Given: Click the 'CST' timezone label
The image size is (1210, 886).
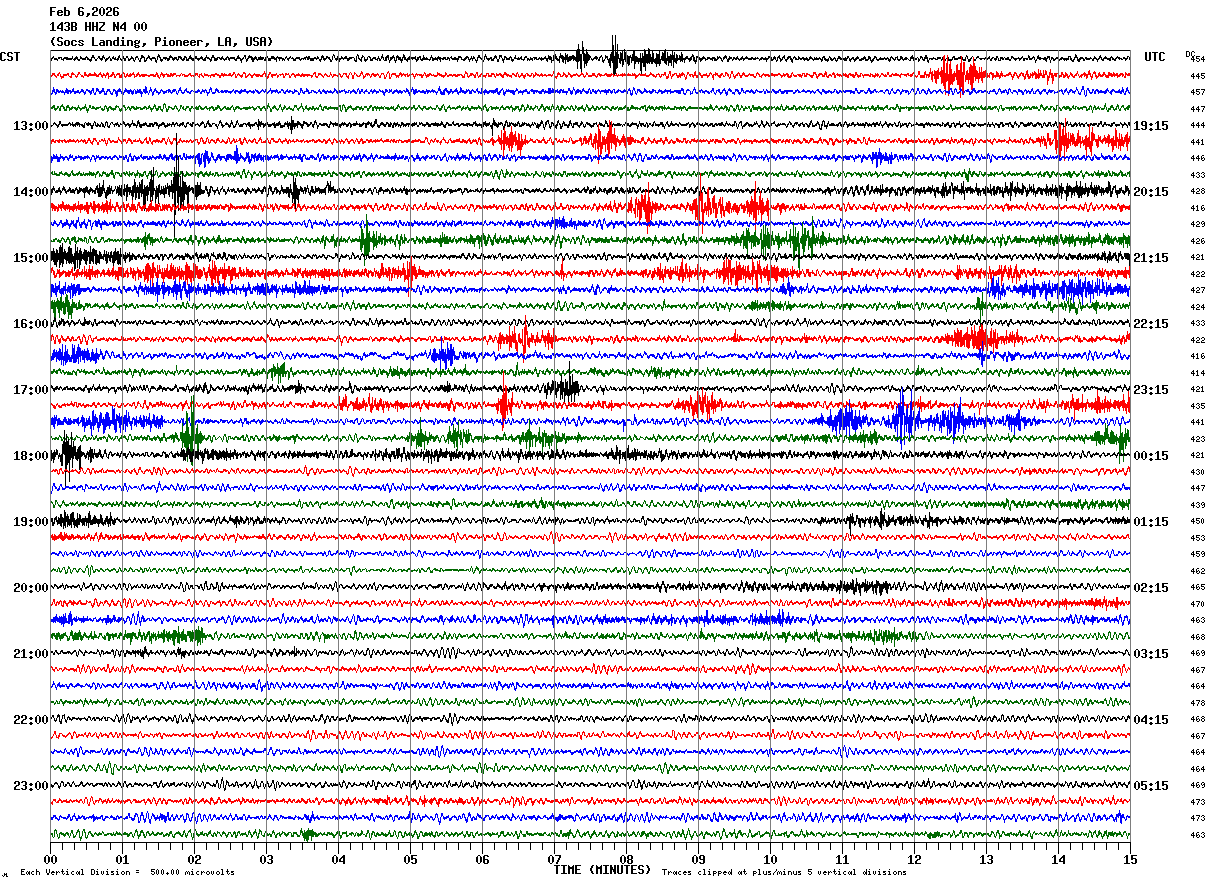Looking at the screenshot, I should [x=10, y=57].
